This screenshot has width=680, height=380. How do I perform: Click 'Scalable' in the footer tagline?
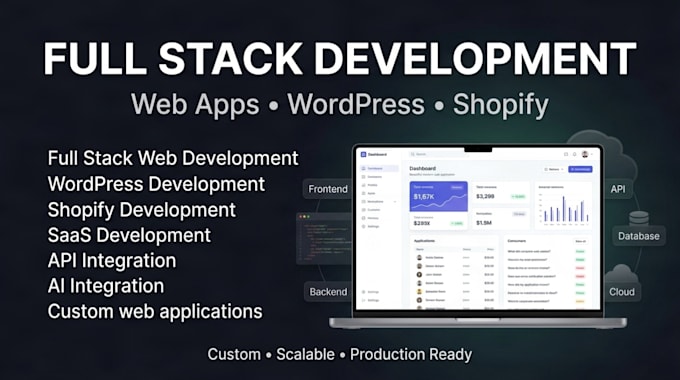pyautogui.click(x=305, y=354)
